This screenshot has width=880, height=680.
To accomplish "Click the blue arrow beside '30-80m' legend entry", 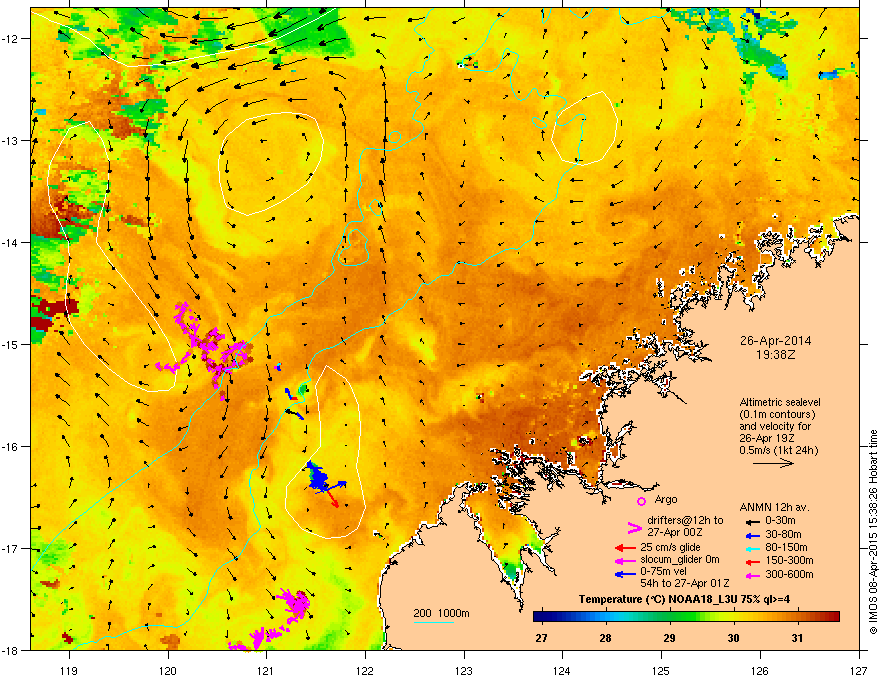I will pos(751,536).
